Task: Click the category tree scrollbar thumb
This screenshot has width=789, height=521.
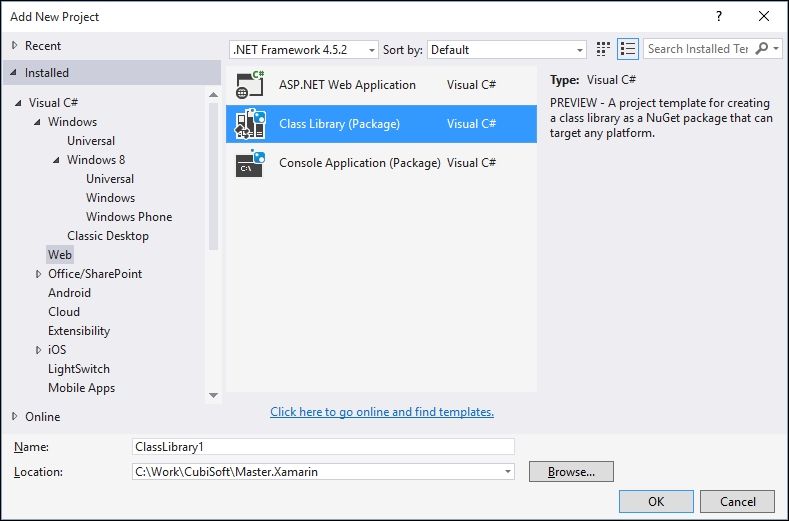Action: (x=213, y=176)
